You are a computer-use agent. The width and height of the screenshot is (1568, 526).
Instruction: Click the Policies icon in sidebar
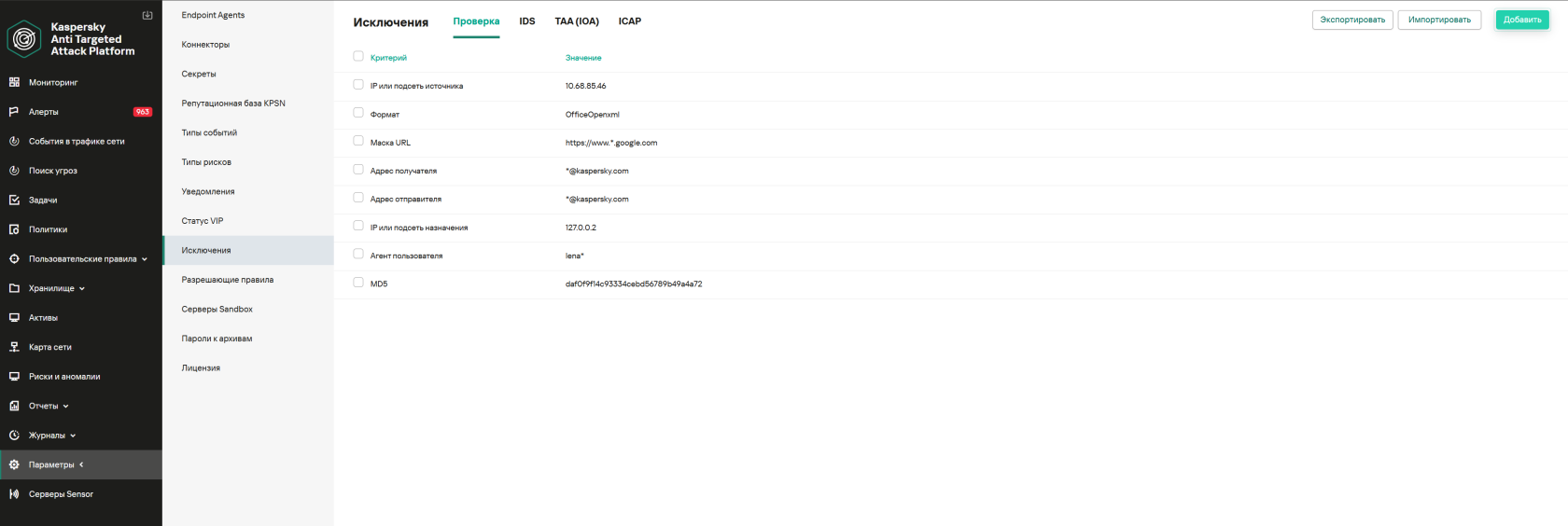coord(14,229)
